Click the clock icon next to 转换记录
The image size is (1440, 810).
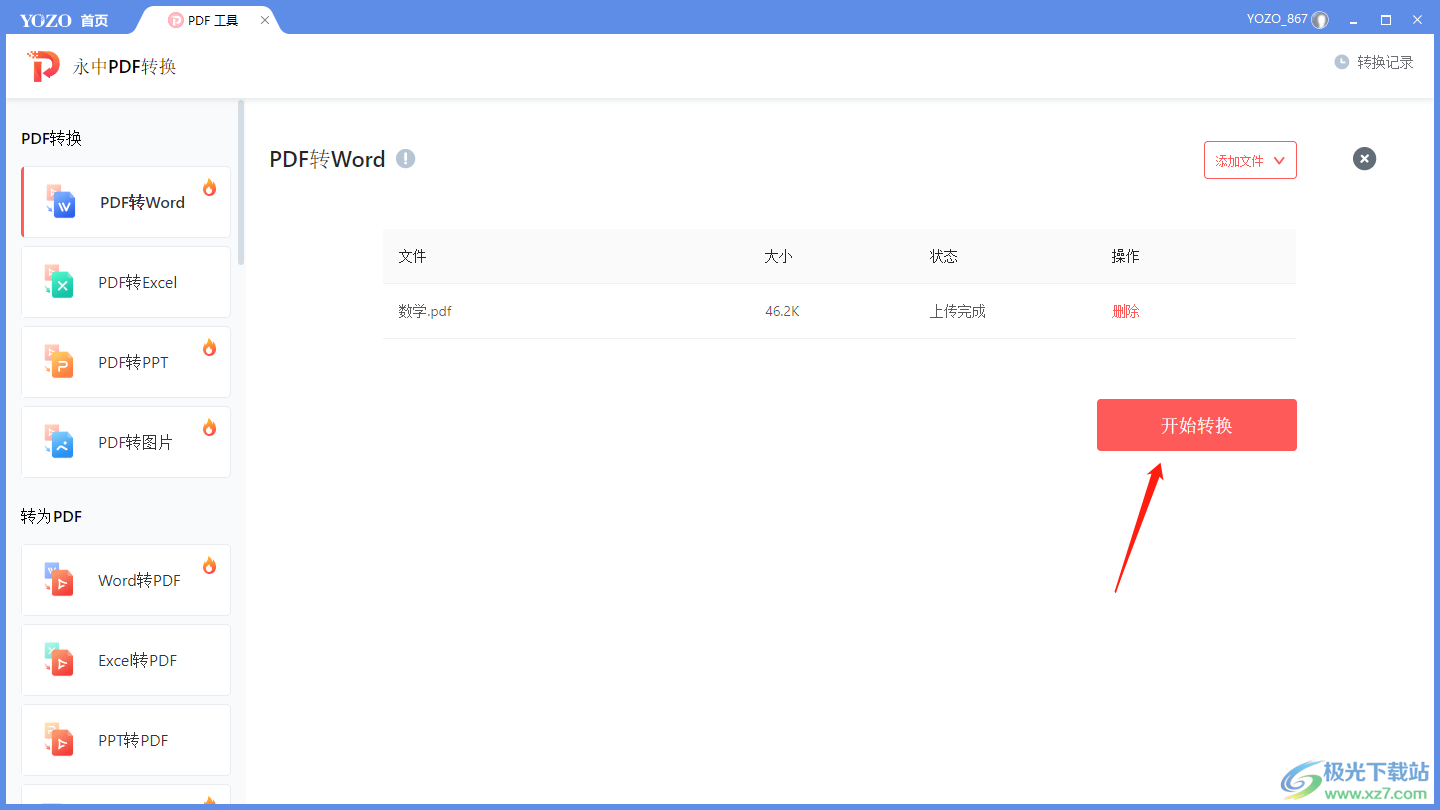tap(1342, 62)
